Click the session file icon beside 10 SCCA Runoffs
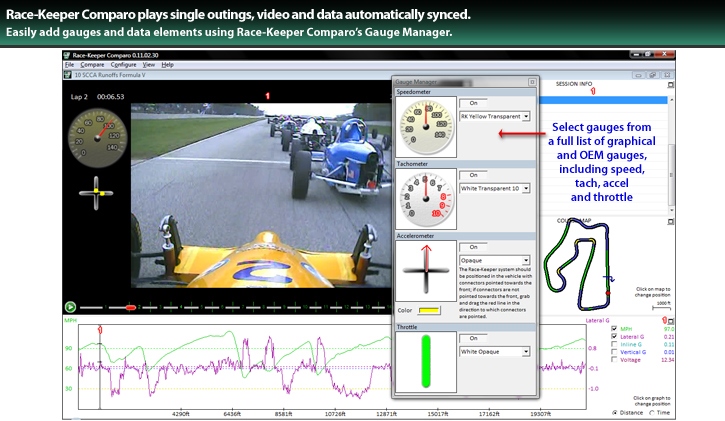 [x=68, y=75]
